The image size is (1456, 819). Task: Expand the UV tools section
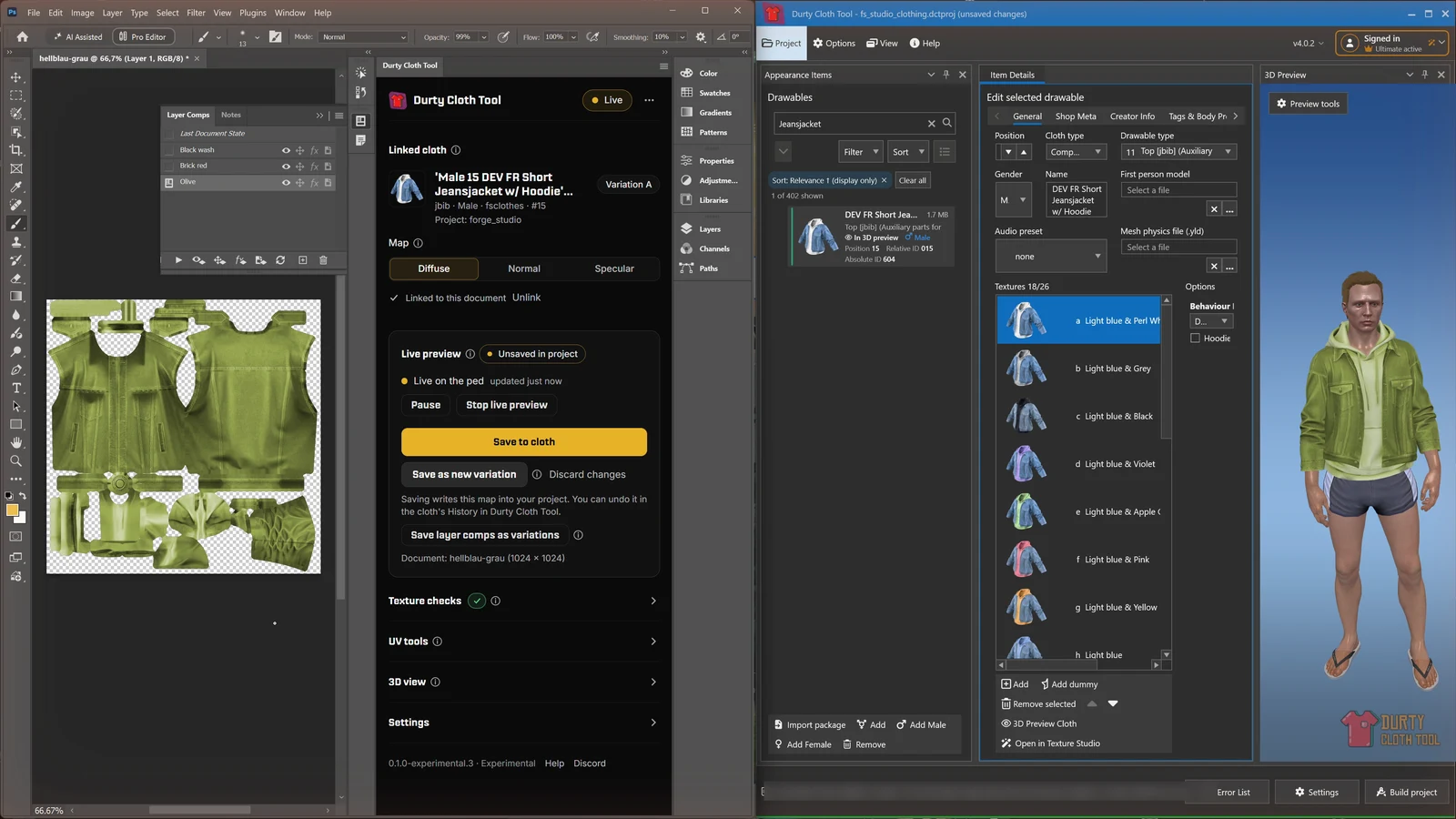coord(653,642)
